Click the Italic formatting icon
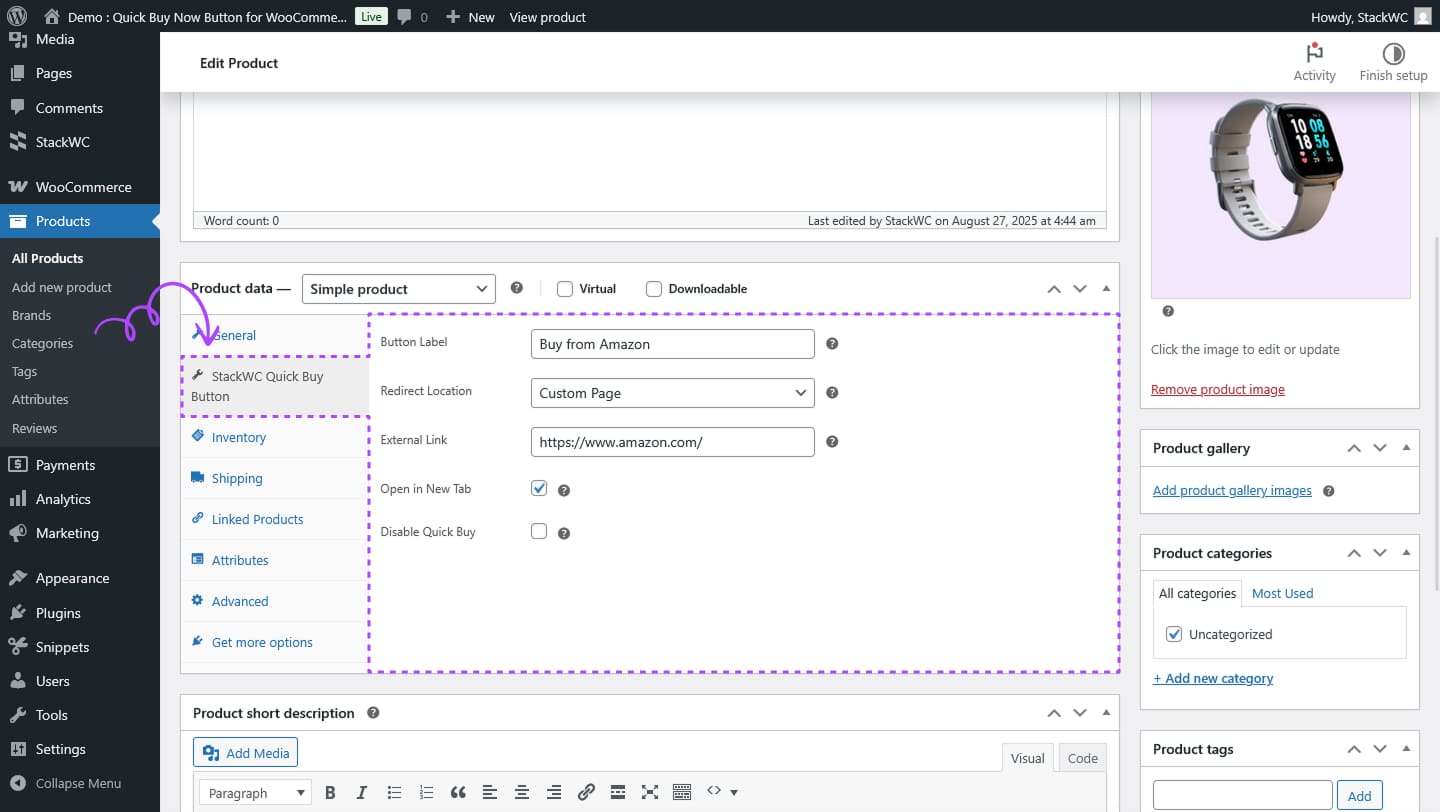This screenshot has height=812, width=1440. pos(362,793)
